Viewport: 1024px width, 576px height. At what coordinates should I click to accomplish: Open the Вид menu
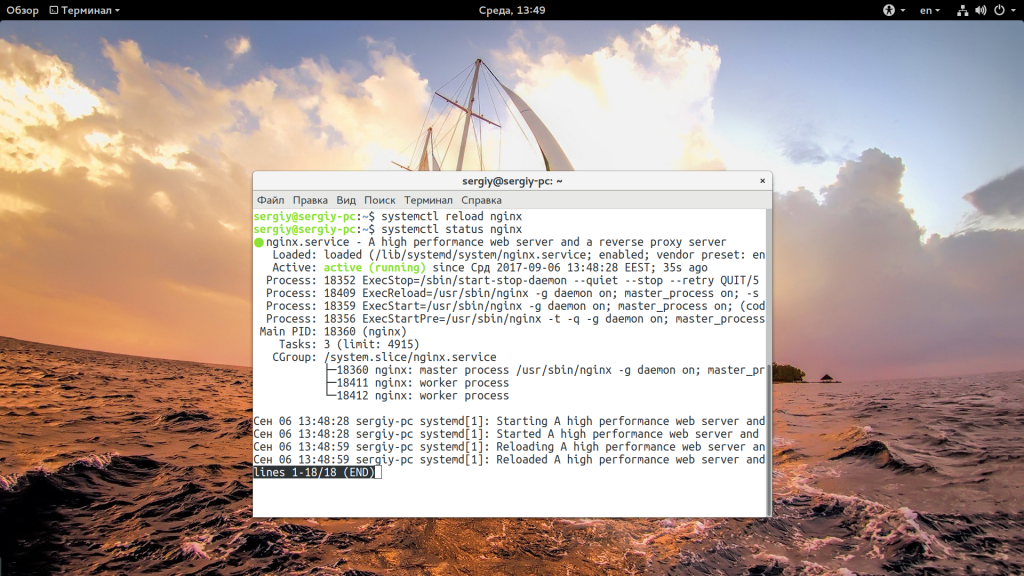[346, 200]
